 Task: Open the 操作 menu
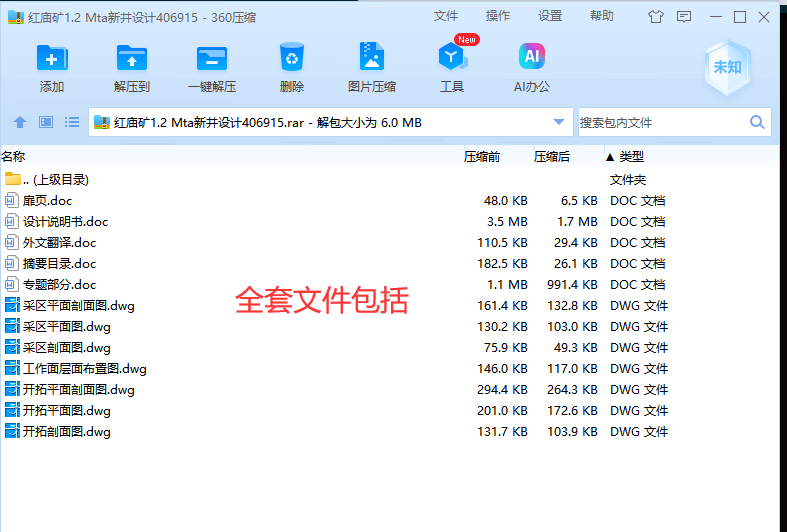tap(498, 16)
